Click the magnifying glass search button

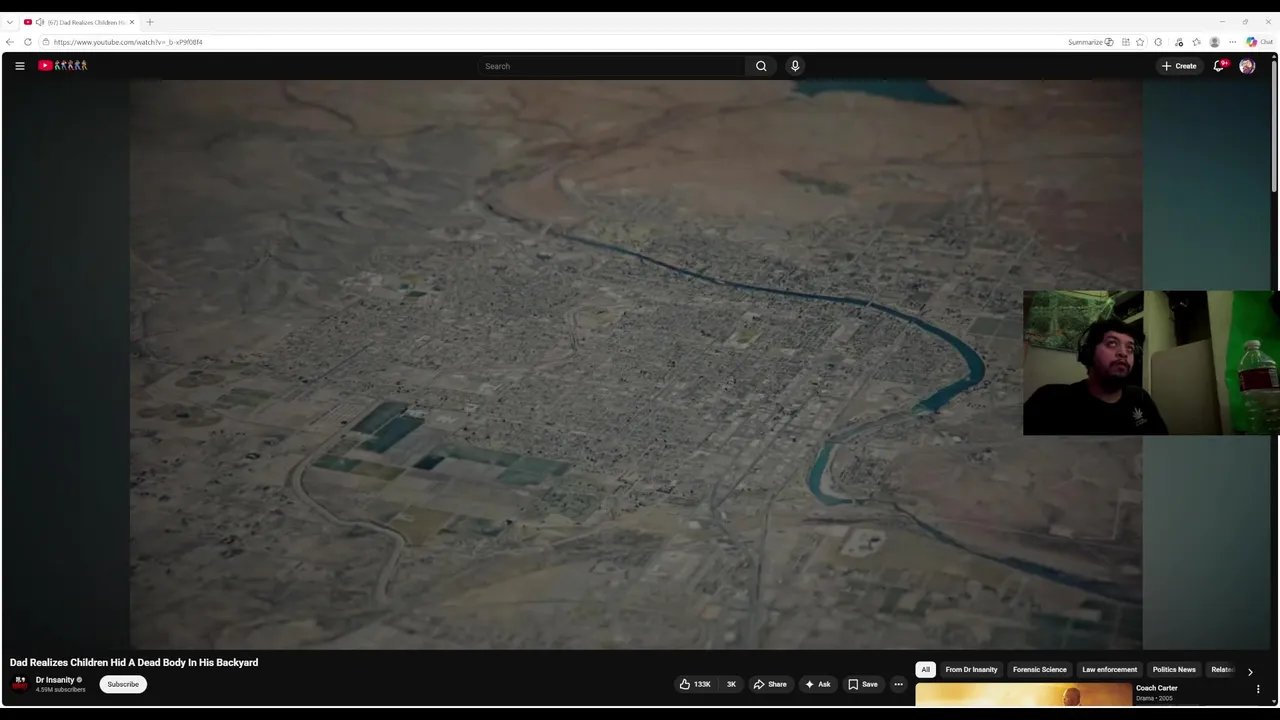click(x=761, y=66)
